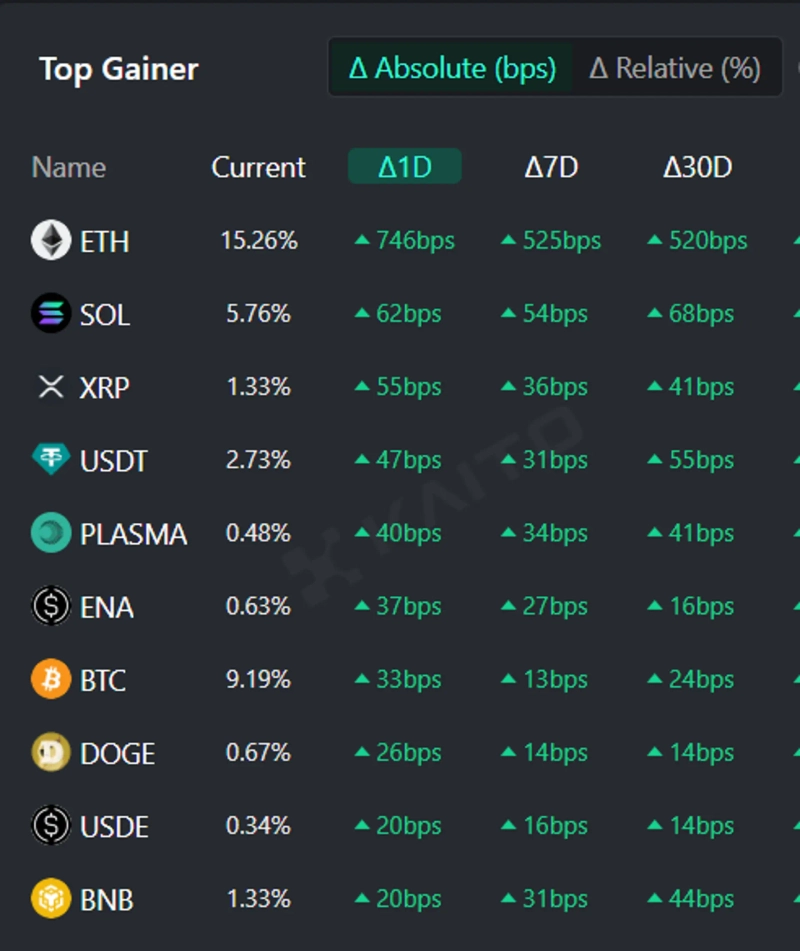Sort by the Name column header
The image size is (800, 951).
coord(68,167)
